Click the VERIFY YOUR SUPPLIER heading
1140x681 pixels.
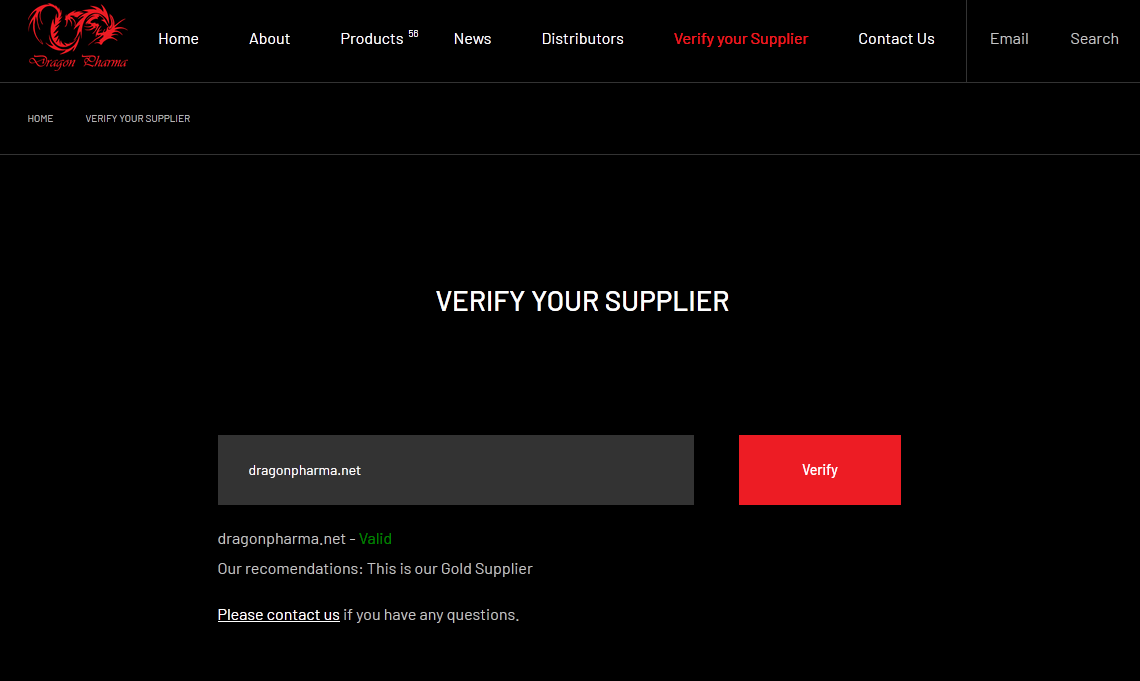582,302
